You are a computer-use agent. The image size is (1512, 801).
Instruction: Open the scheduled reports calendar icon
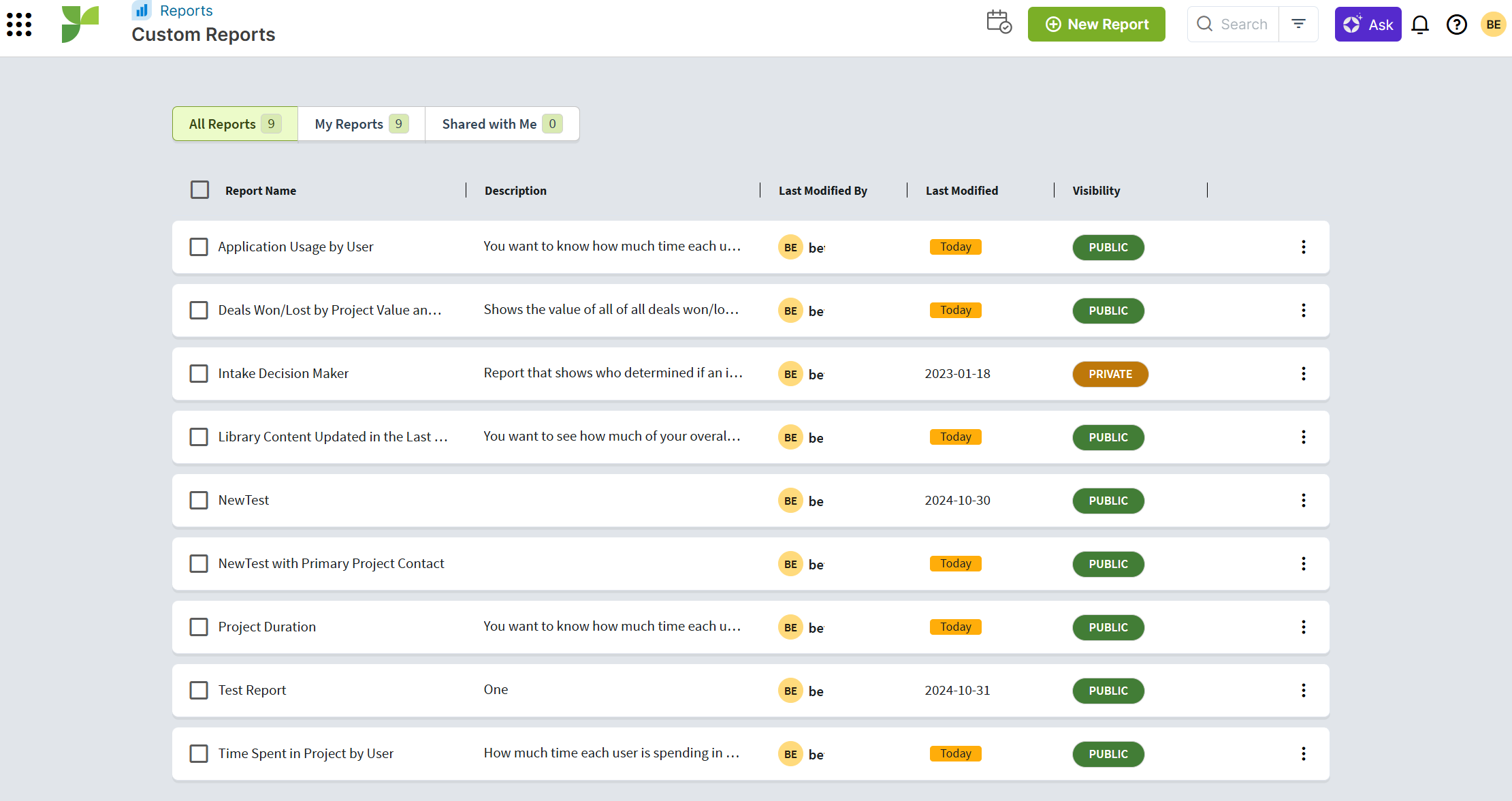(999, 23)
